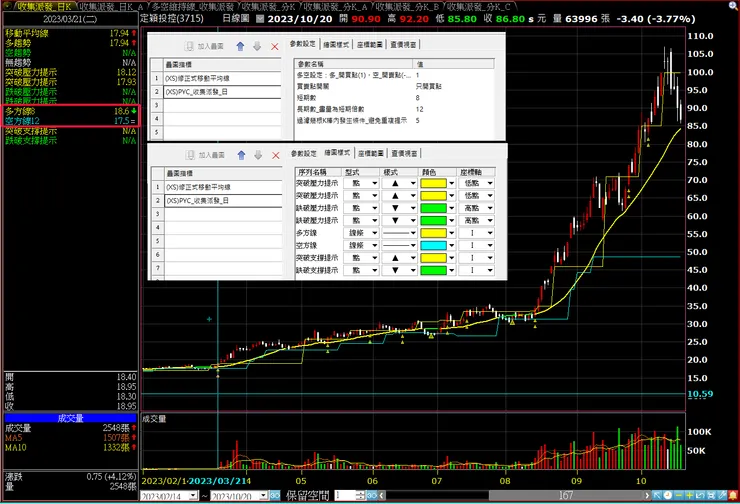Select (XS)PYC_收集派發_日 row in the lower panel list
Screen dimensions: 740x504
pyautogui.click(x=223, y=201)
